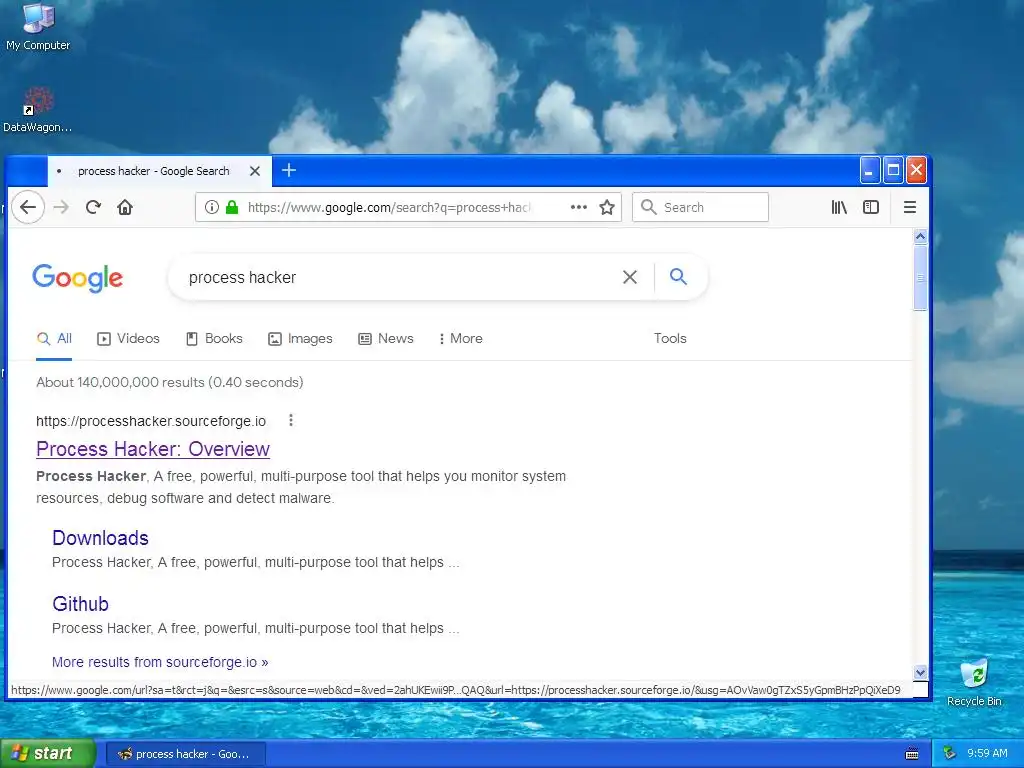Open My Computer desktop icon
Screen dimensions: 1024x768
(x=38, y=27)
